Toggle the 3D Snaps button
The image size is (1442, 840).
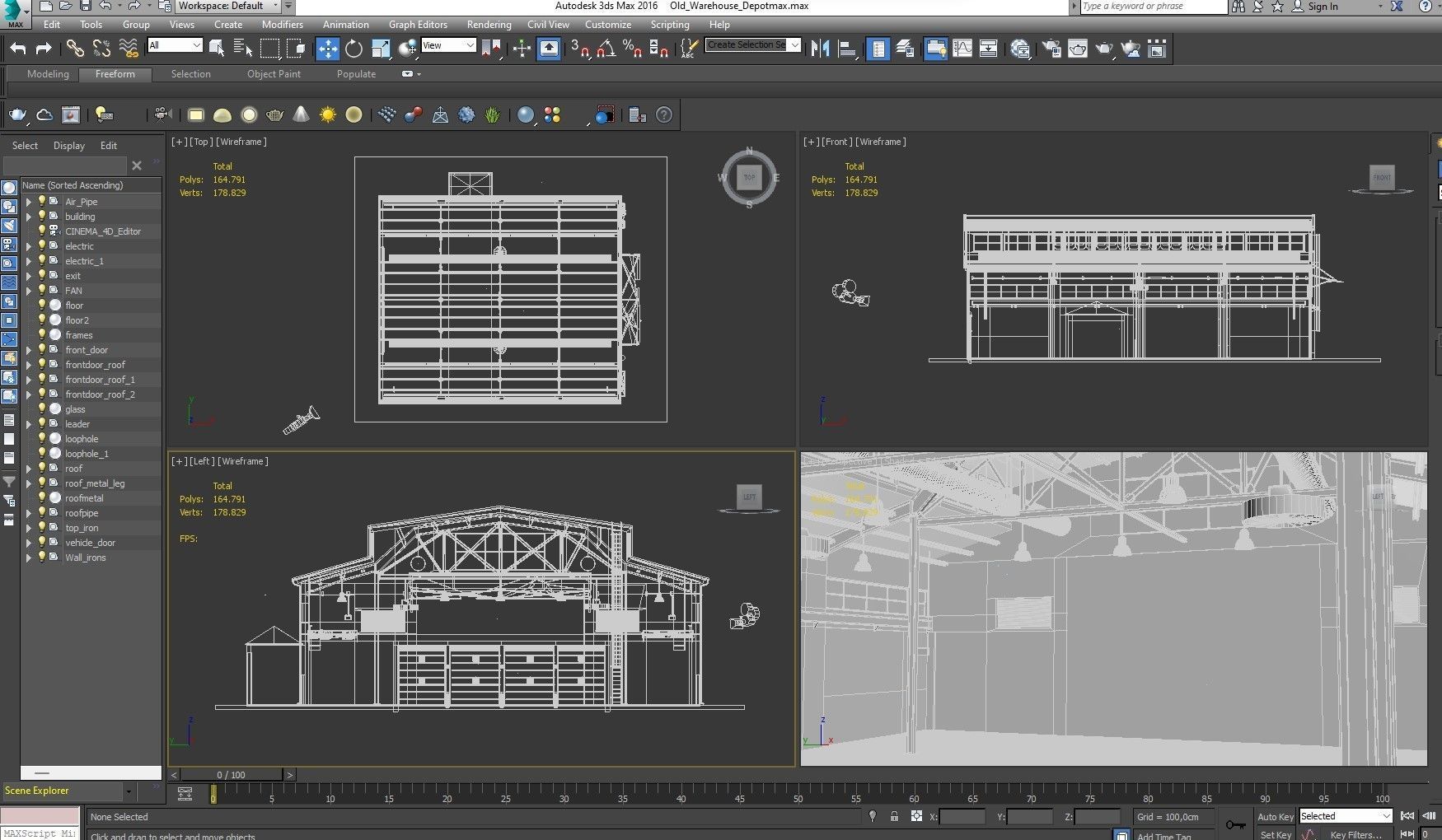point(579,49)
